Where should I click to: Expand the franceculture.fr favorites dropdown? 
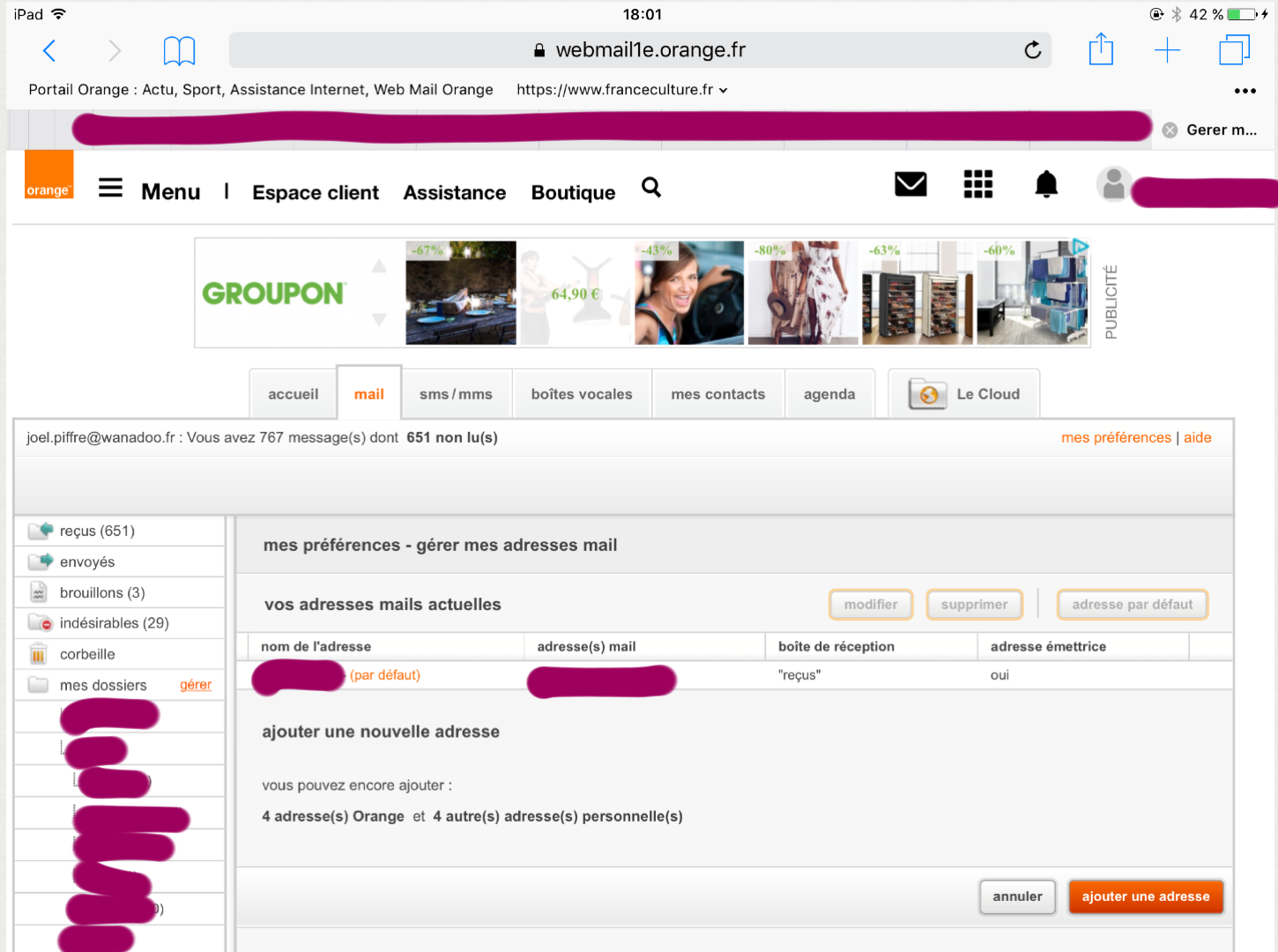(724, 90)
